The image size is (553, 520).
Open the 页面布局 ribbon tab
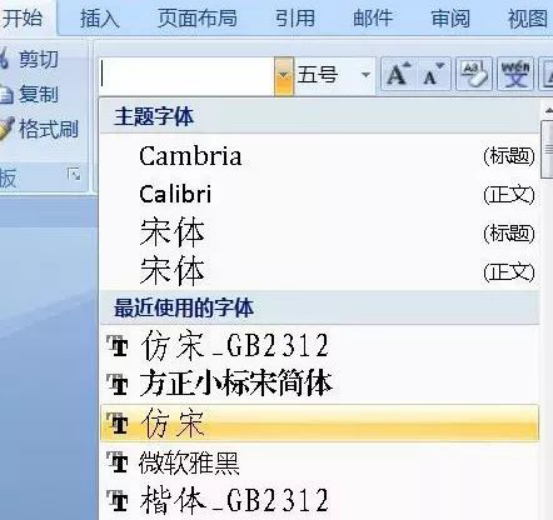point(198,18)
